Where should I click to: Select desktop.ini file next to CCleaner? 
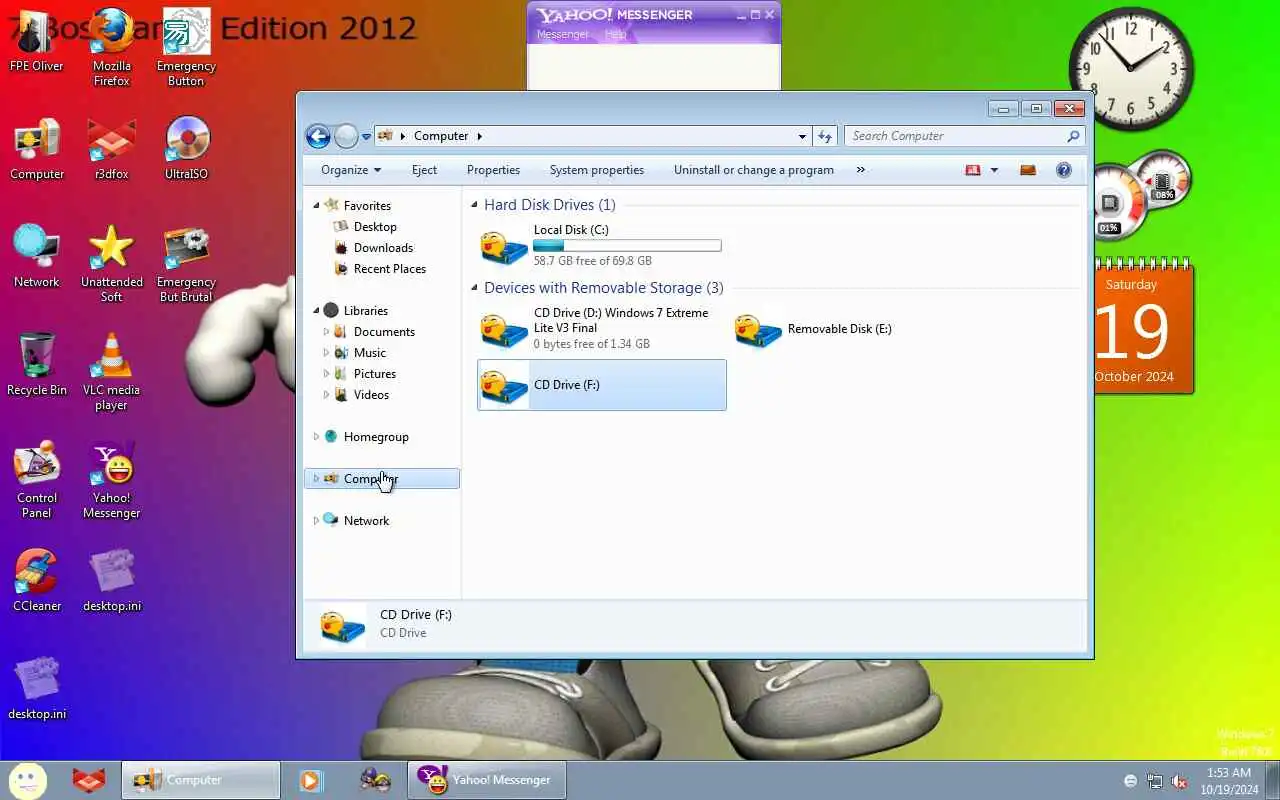(x=111, y=582)
